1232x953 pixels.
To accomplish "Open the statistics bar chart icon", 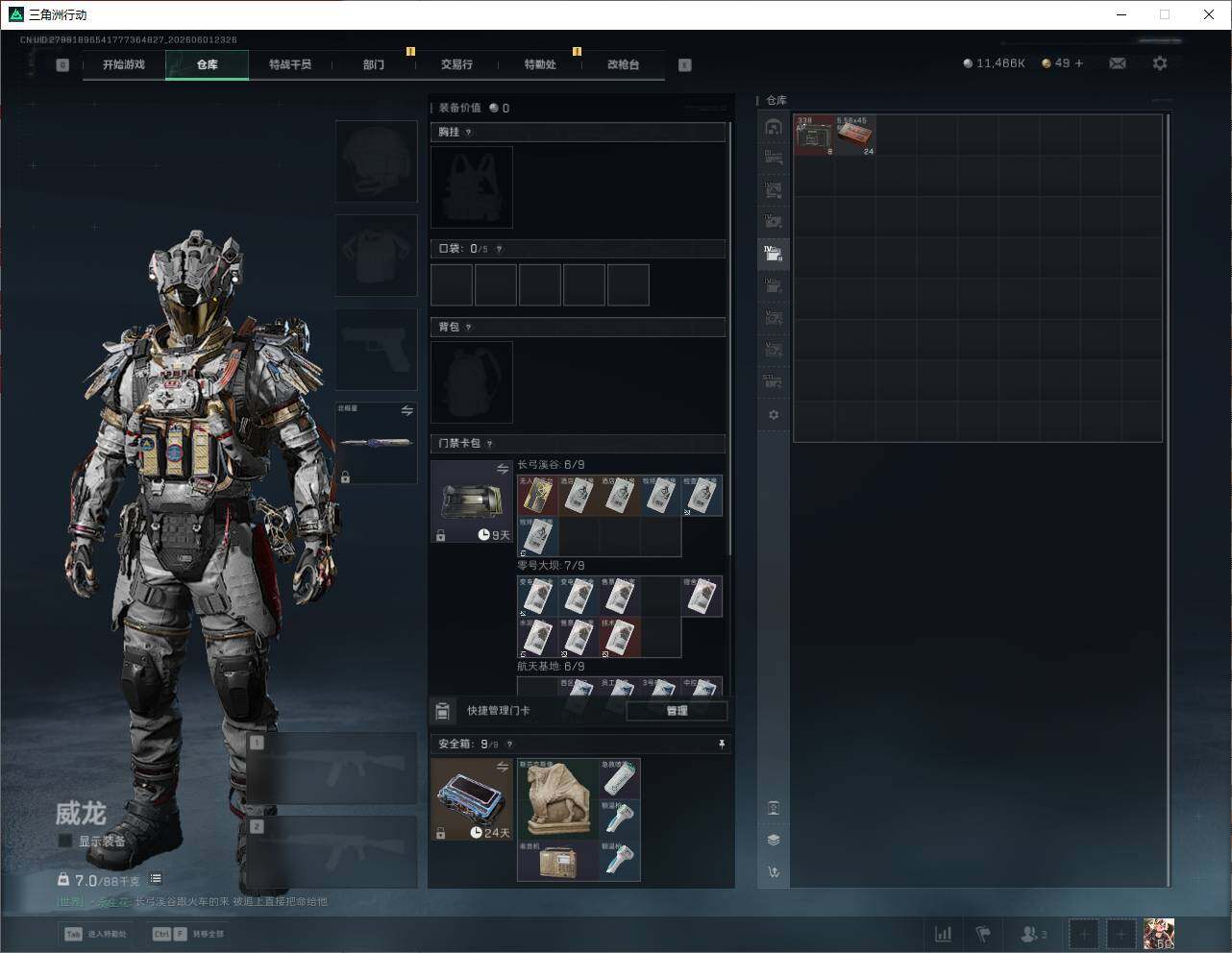I will pos(944,934).
